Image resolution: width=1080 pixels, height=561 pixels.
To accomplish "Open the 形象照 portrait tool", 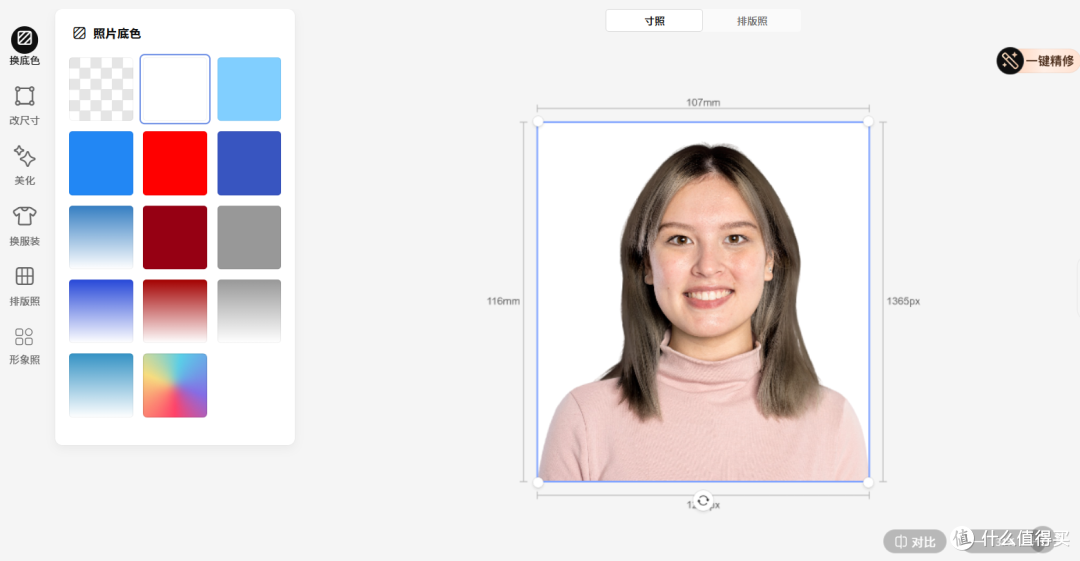I will tap(24, 345).
